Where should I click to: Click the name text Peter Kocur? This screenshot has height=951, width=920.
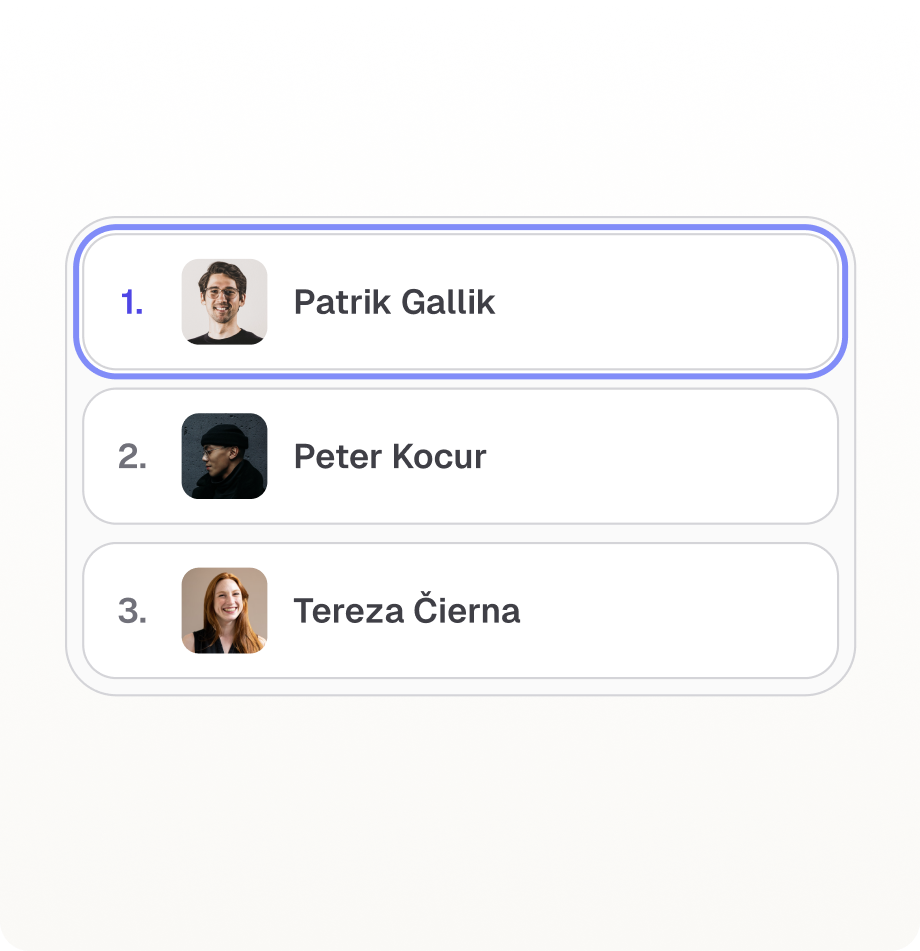[389, 456]
